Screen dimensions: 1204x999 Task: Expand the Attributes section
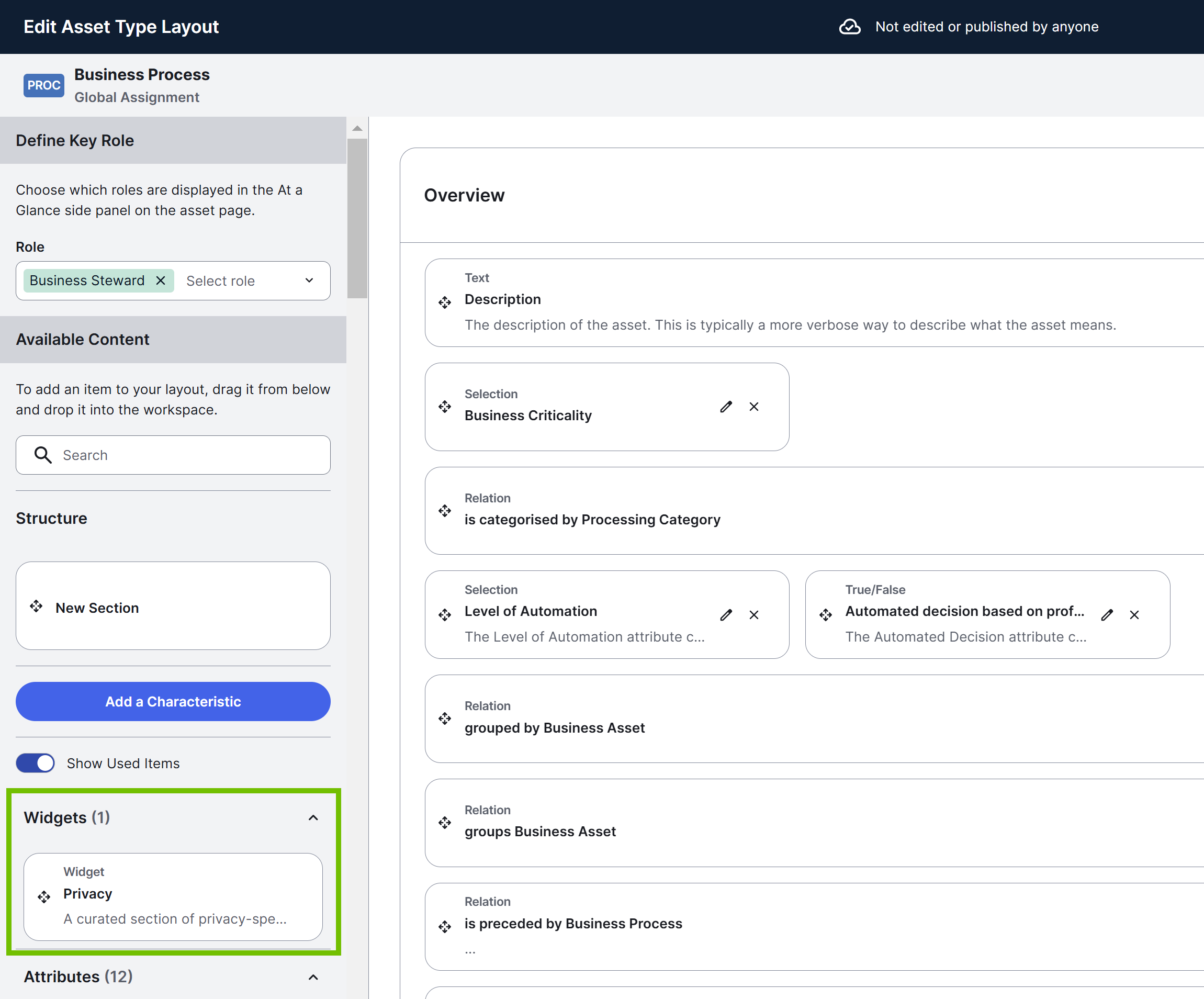[x=313, y=976]
